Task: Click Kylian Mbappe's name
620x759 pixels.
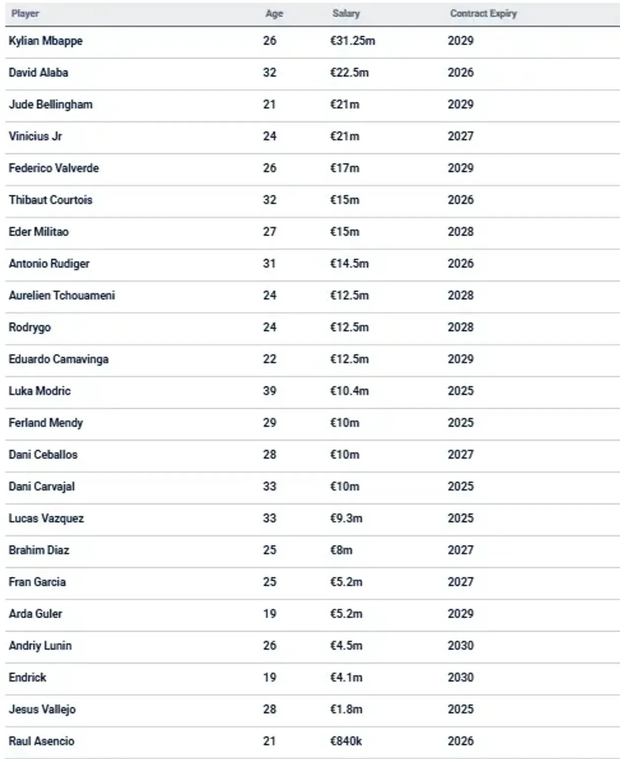Action: click(x=46, y=41)
